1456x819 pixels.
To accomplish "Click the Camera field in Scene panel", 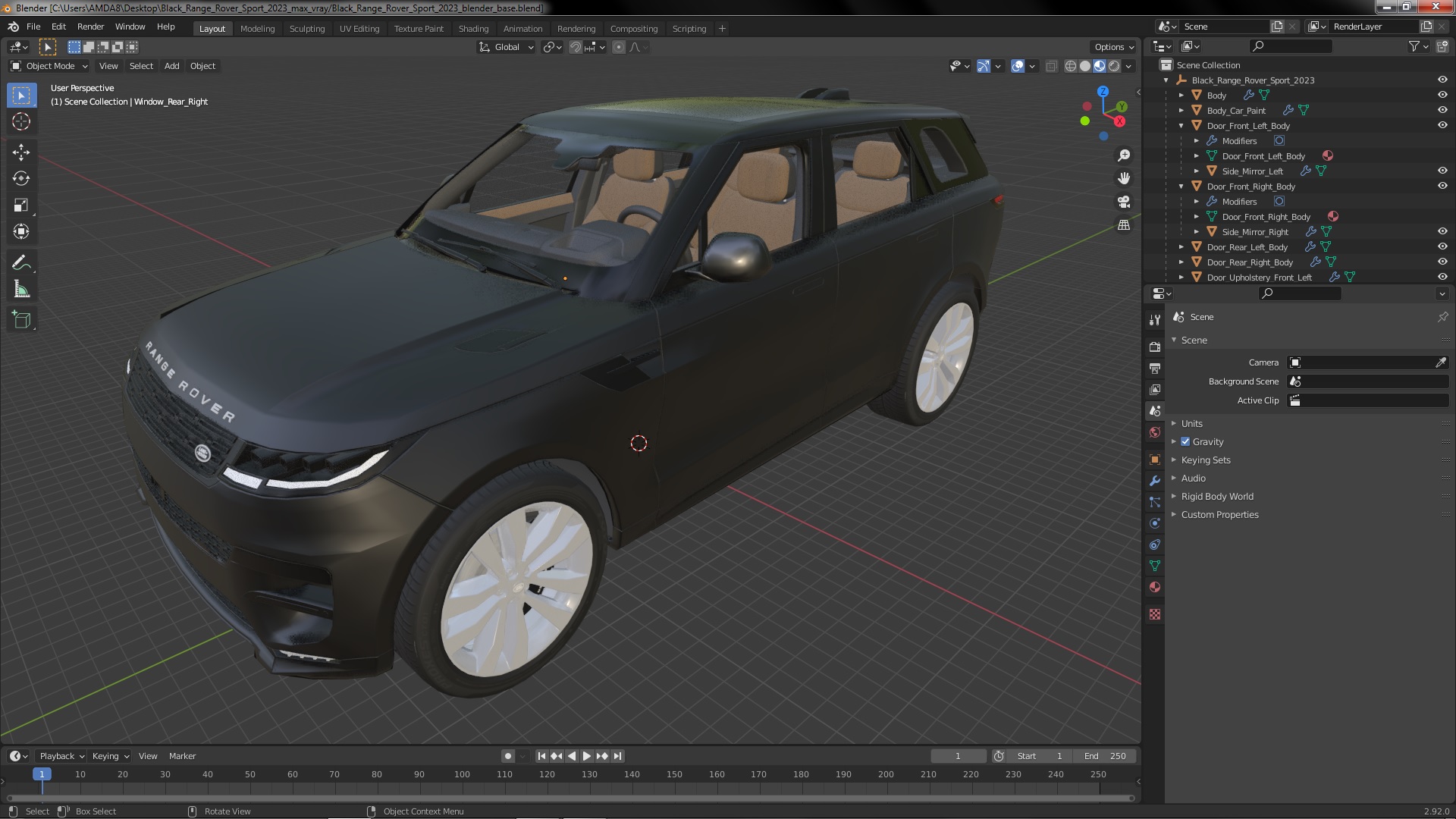I will coord(1368,362).
